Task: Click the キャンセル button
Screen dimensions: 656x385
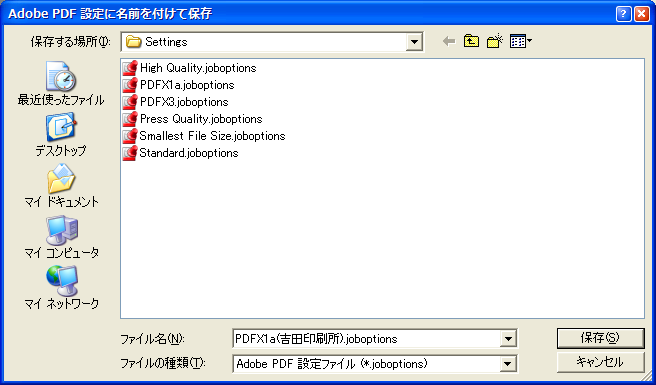Action: click(600, 362)
